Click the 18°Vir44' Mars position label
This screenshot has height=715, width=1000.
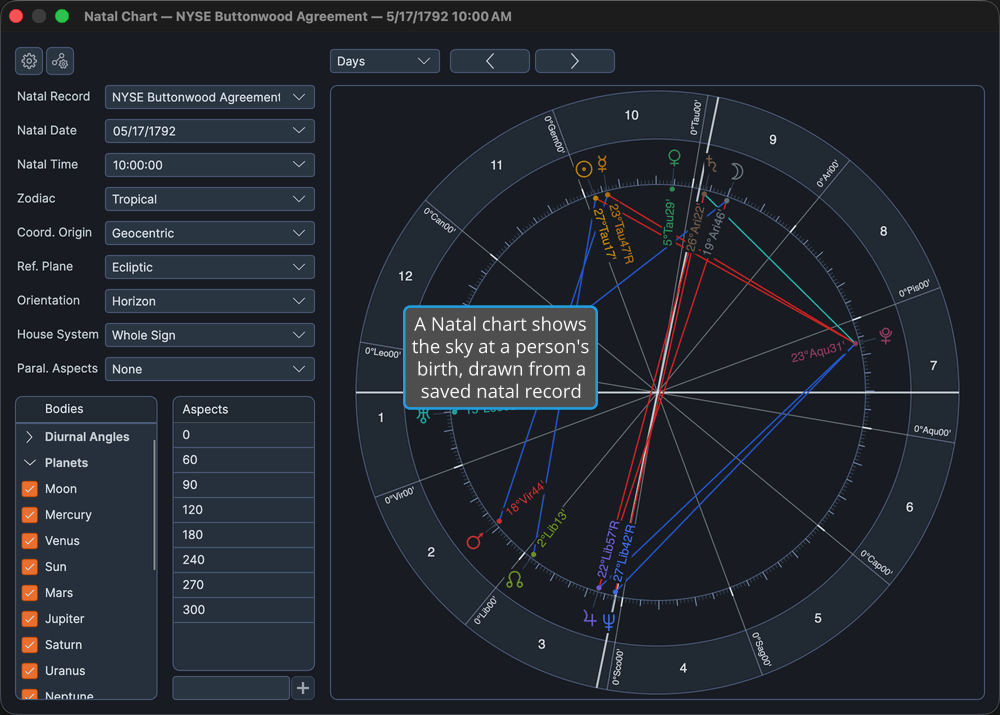(x=526, y=499)
